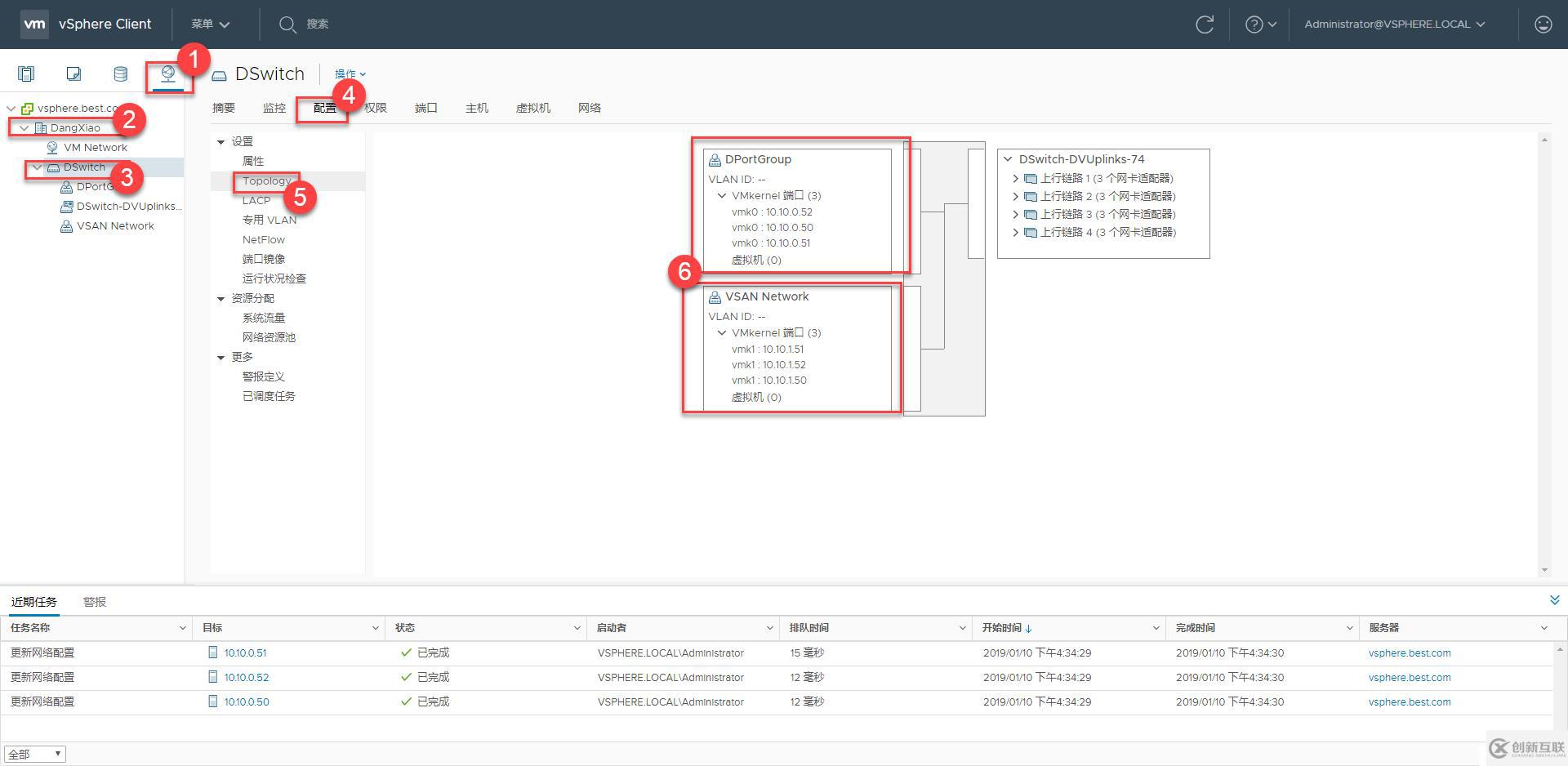This screenshot has height=766, width=1568.
Task: Click host icon beside 10.10.0.52 target
Action: [213, 677]
